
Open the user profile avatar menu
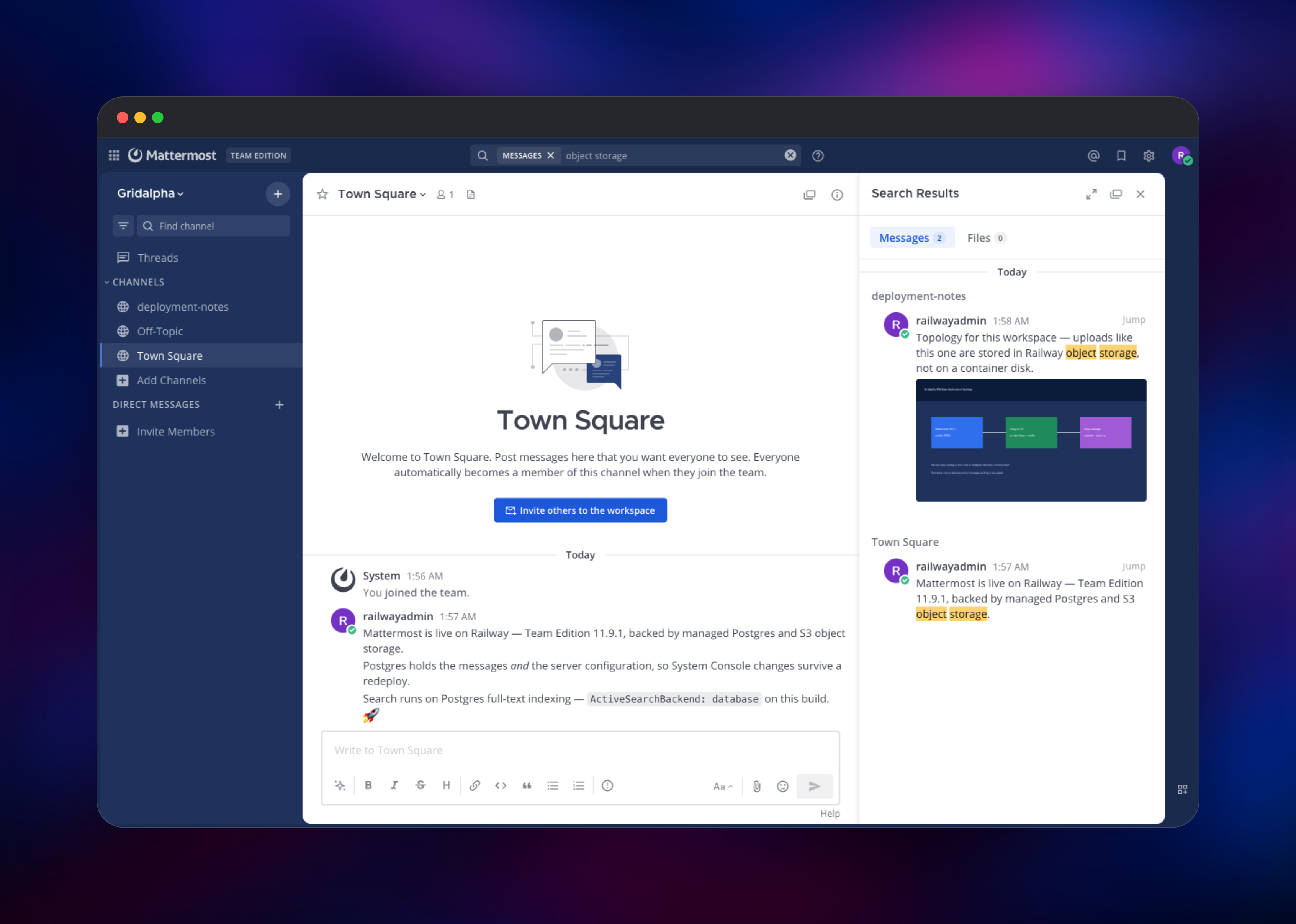(1181, 155)
